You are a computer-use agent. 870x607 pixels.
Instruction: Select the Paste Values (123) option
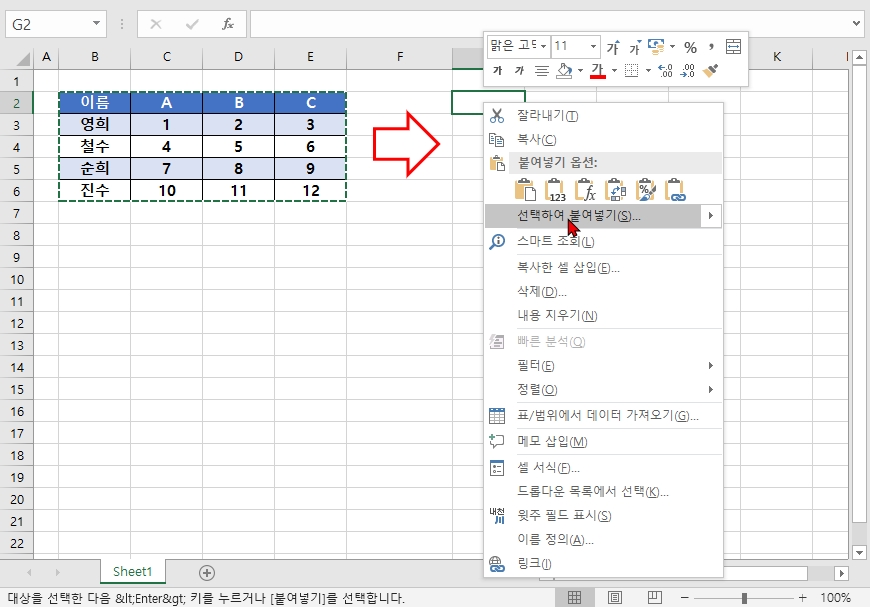[x=556, y=190]
